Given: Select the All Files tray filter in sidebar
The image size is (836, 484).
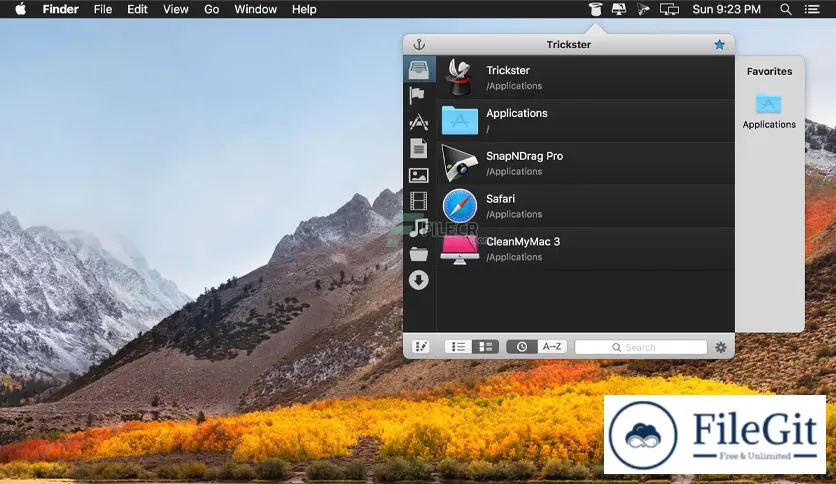Looking at the screenshot, I should coord(419,69).
